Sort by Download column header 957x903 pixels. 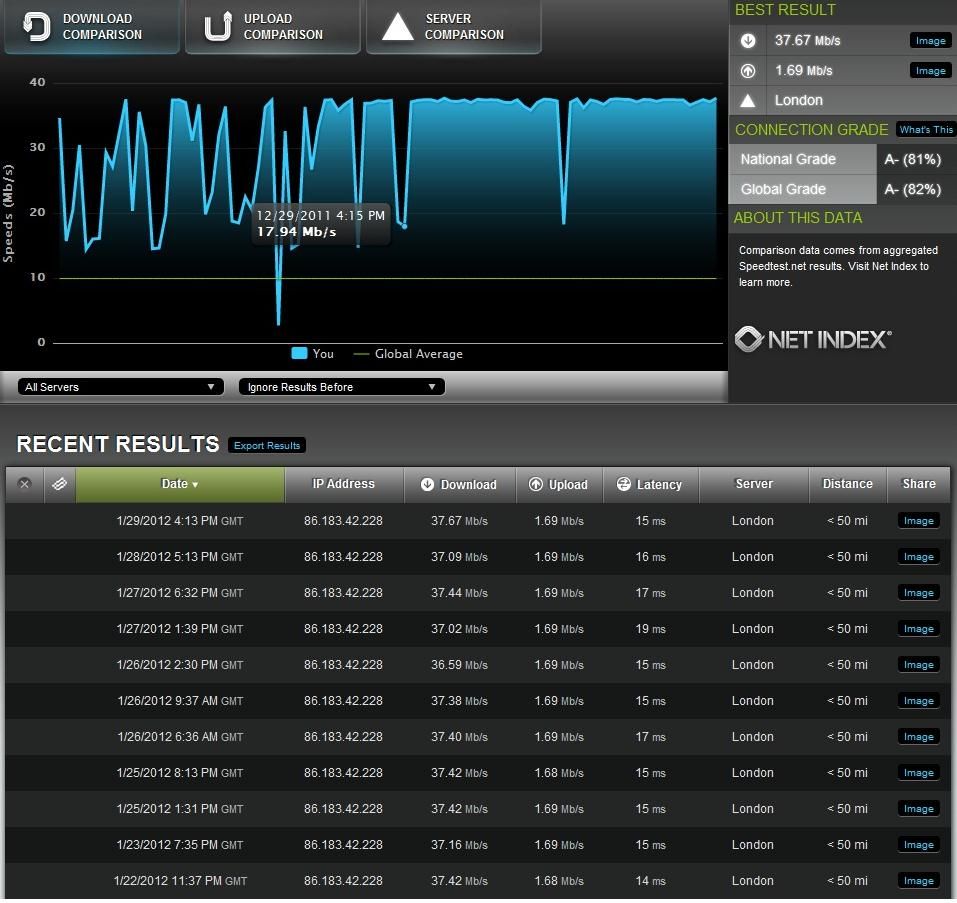[x=460, y=484]
